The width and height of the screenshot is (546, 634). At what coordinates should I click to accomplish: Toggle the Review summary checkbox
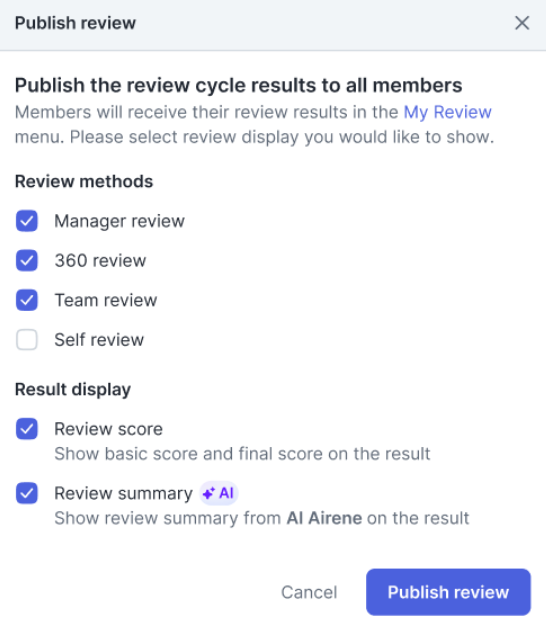click(x=27, y=493)
